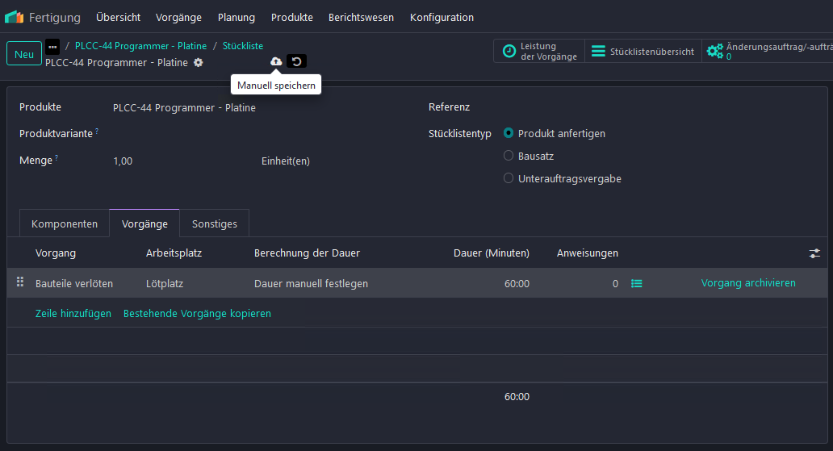
Task: Open the breadcrumb ellipsis menu icon
Action: (x=52, y=47)
